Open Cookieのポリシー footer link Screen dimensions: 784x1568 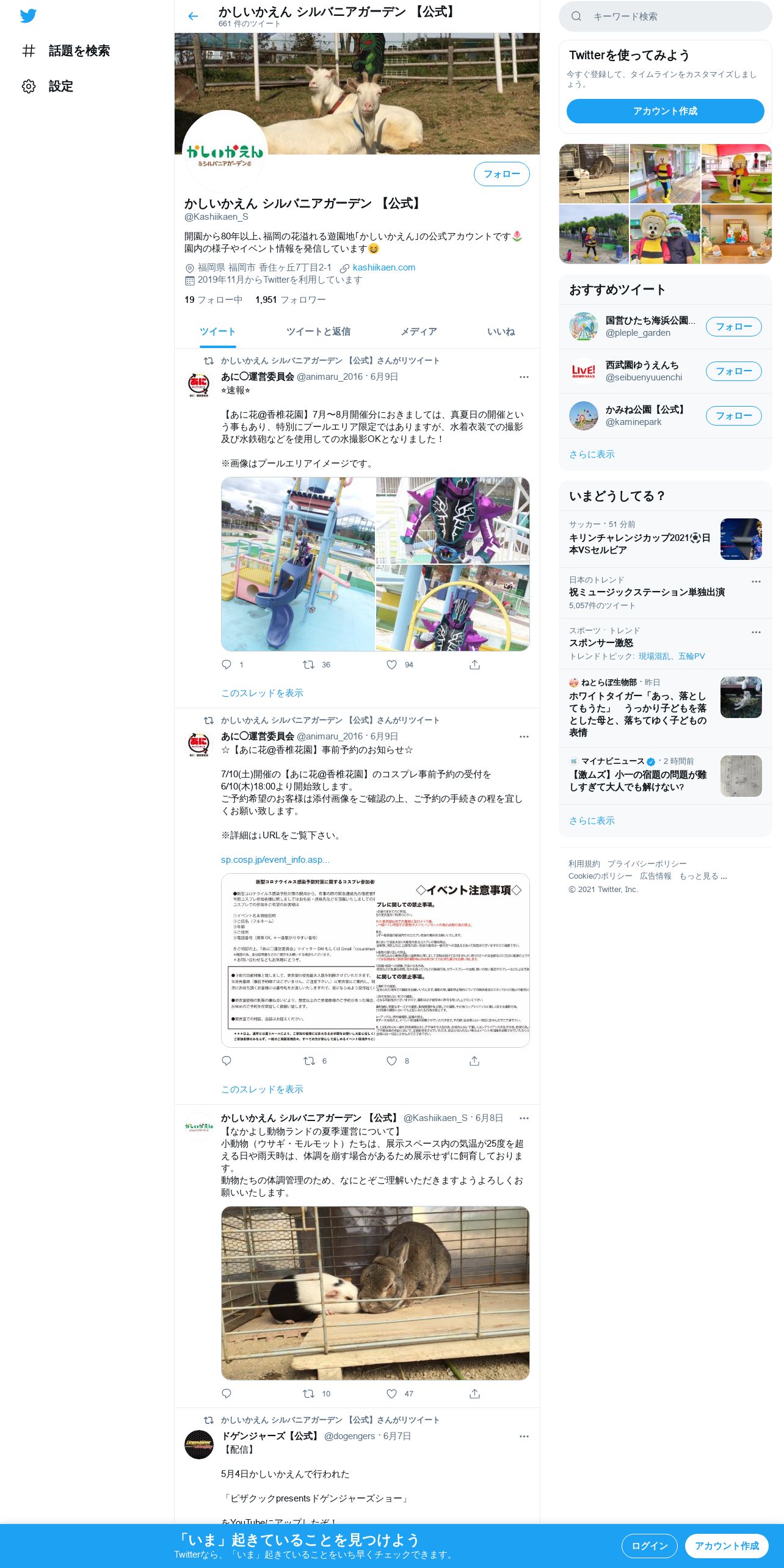click(x=600, y=876)
